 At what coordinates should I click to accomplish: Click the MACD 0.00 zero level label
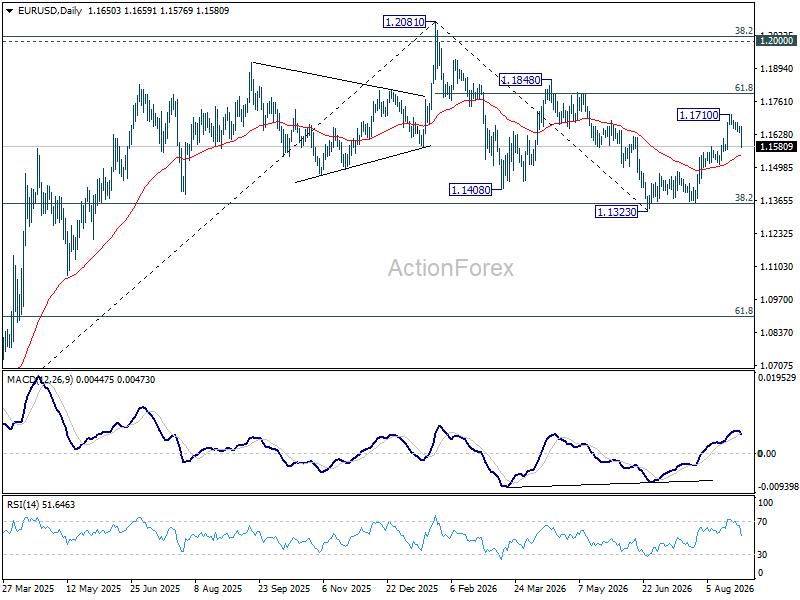pos(767,454)
